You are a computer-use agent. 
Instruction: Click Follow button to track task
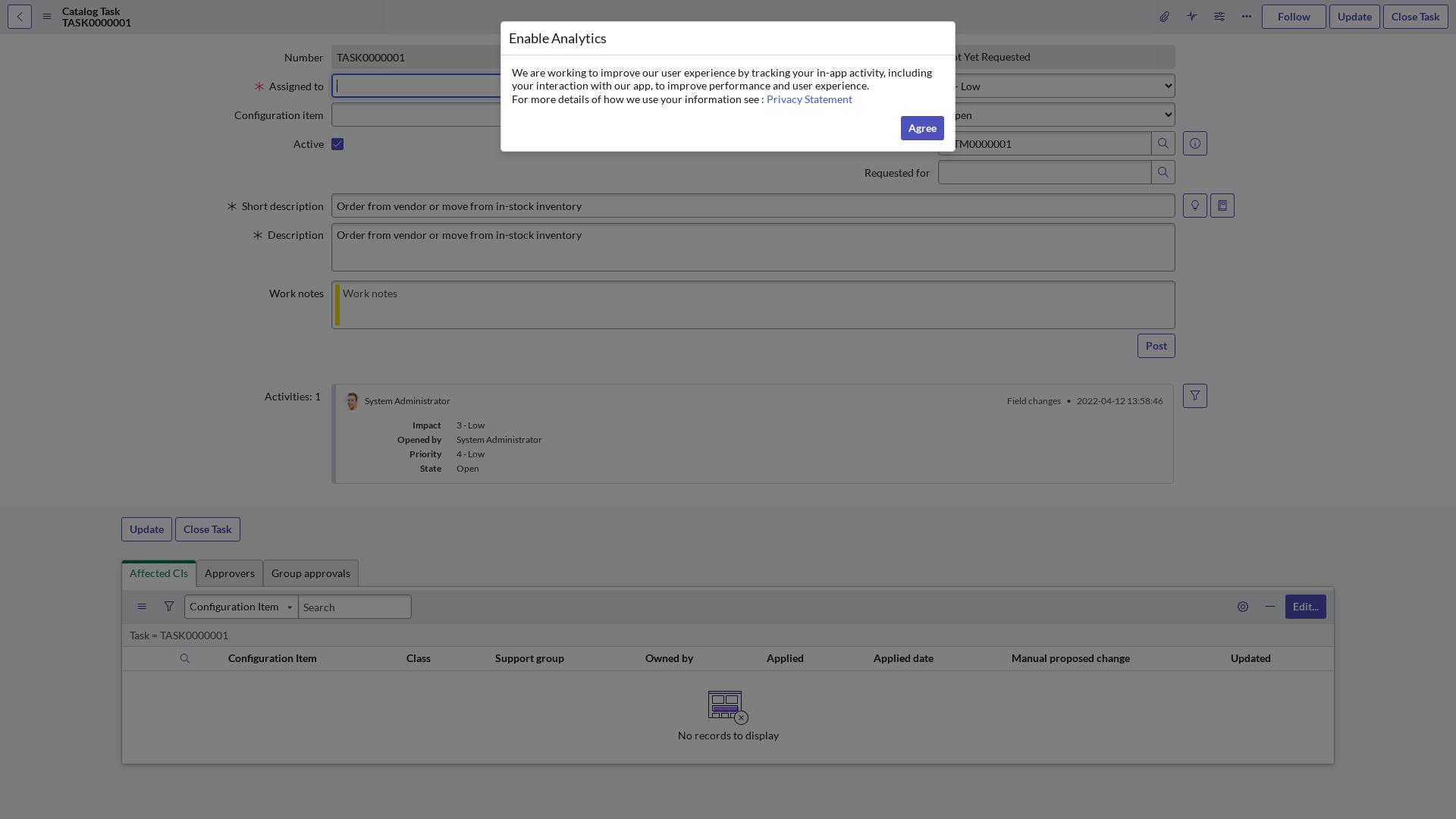[1294, 17]
